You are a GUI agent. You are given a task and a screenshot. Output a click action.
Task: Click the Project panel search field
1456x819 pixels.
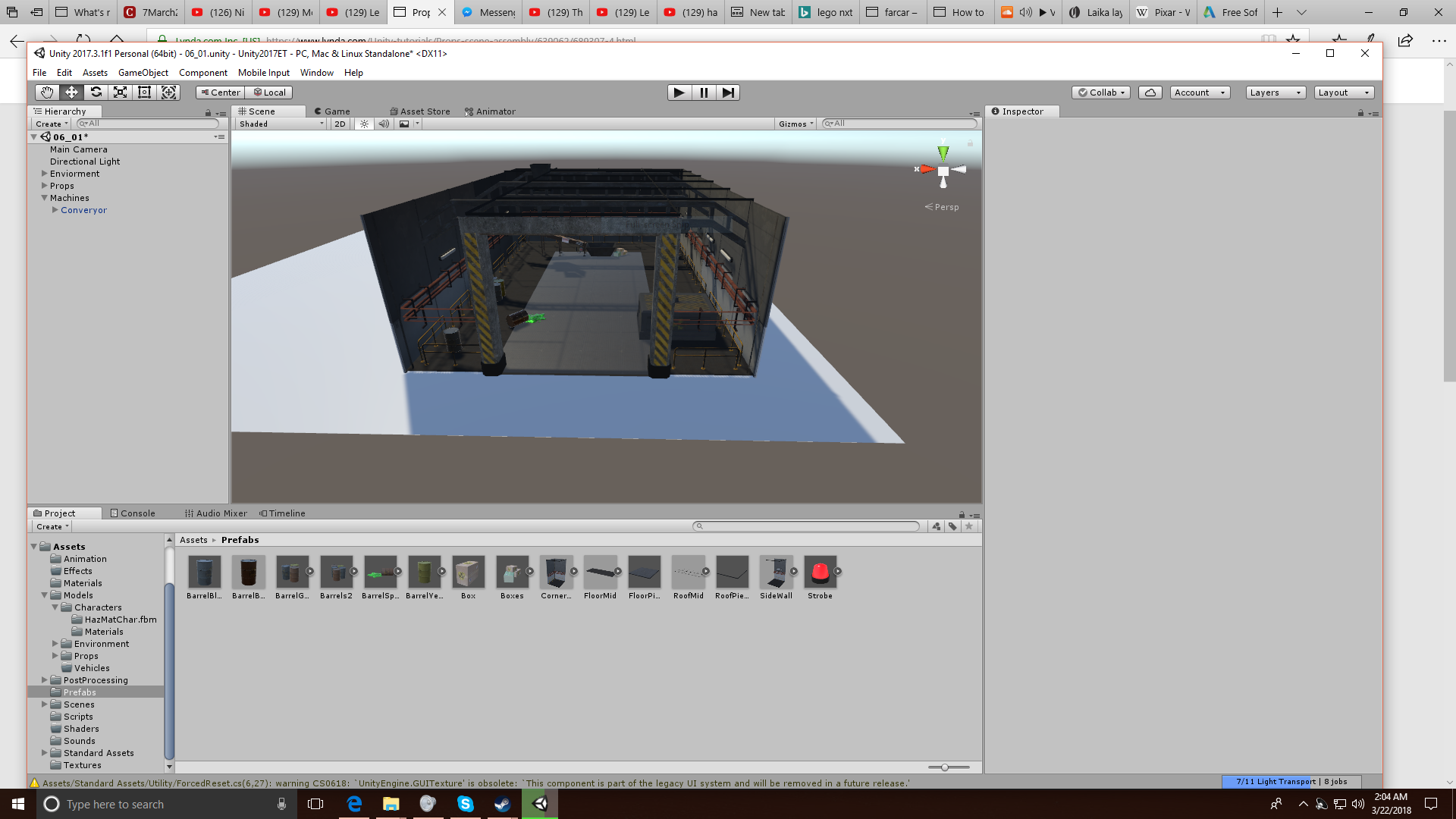(806, 526)
